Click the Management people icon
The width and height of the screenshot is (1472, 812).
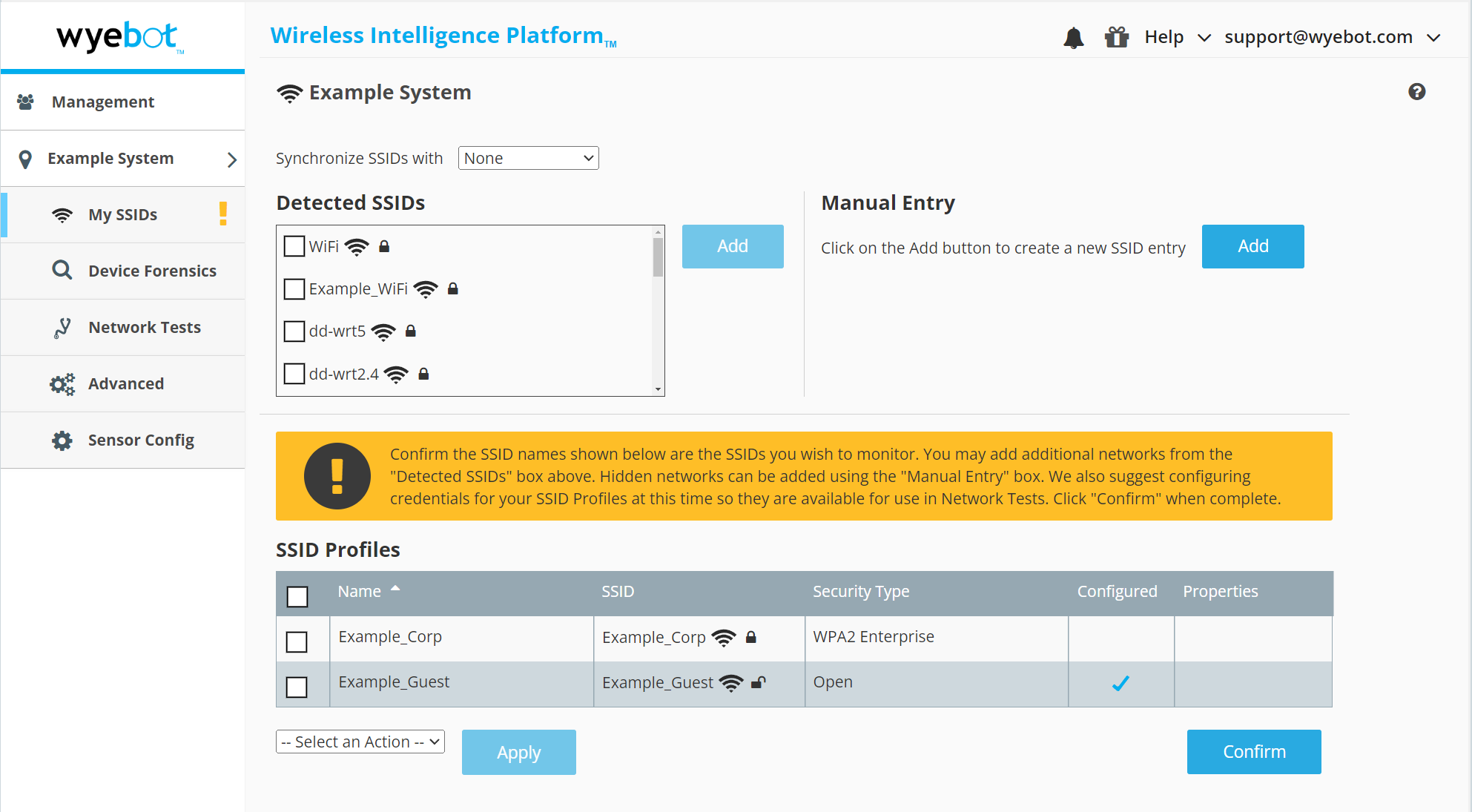(x=25, y=102)
